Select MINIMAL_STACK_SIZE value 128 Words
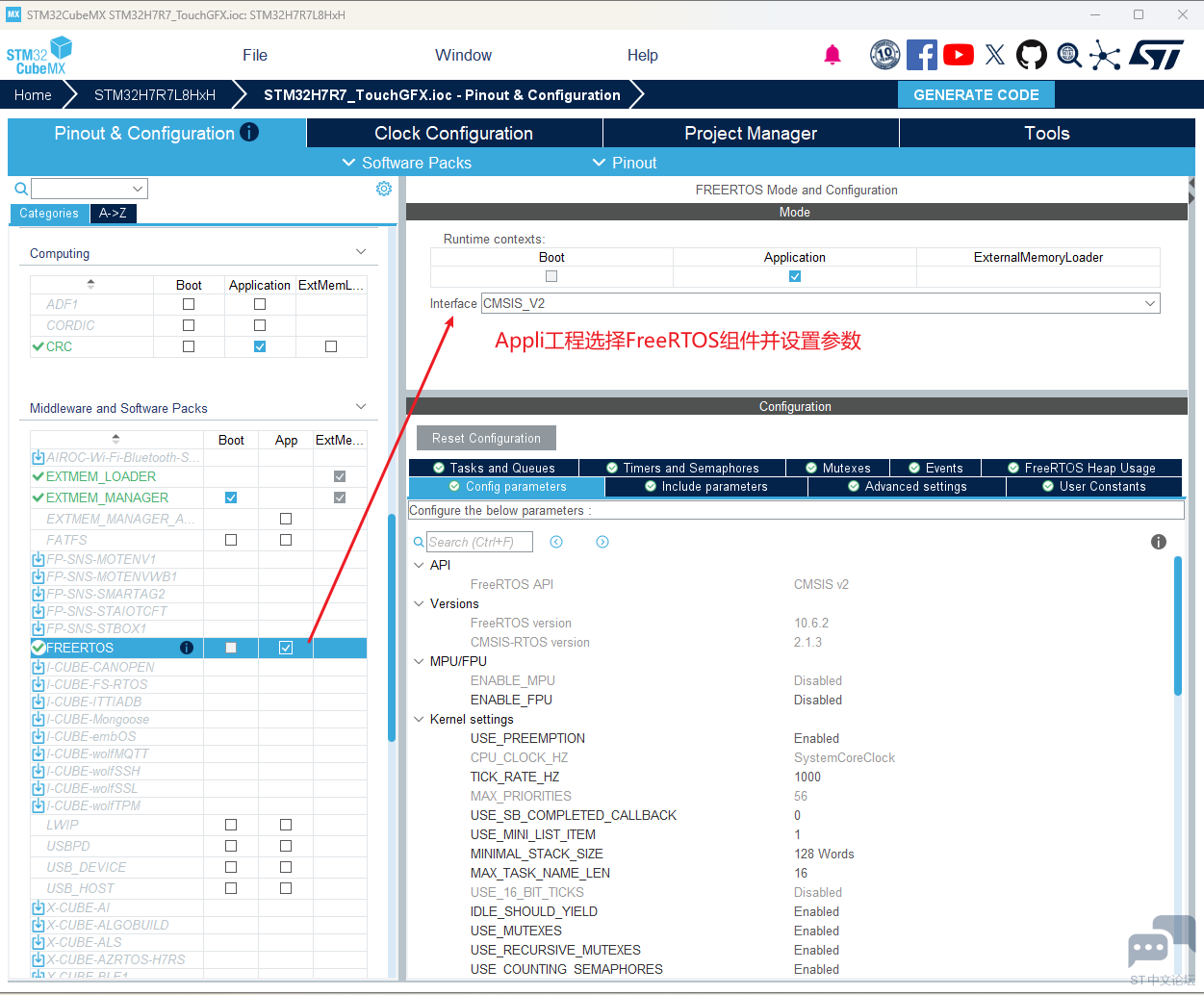Viewport: 1204px width, 995px height. (x=824, y=854)
